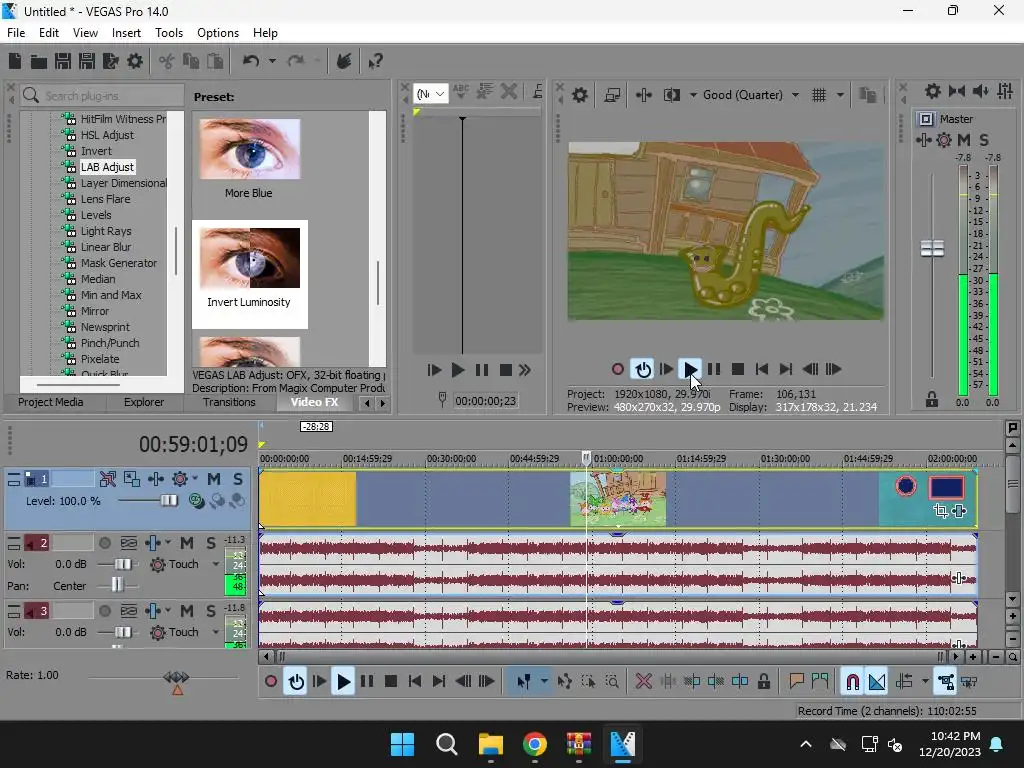Select the Mask Generator plug-in
The width and height of the screenshot is (1024, 768).
[118, 263]
